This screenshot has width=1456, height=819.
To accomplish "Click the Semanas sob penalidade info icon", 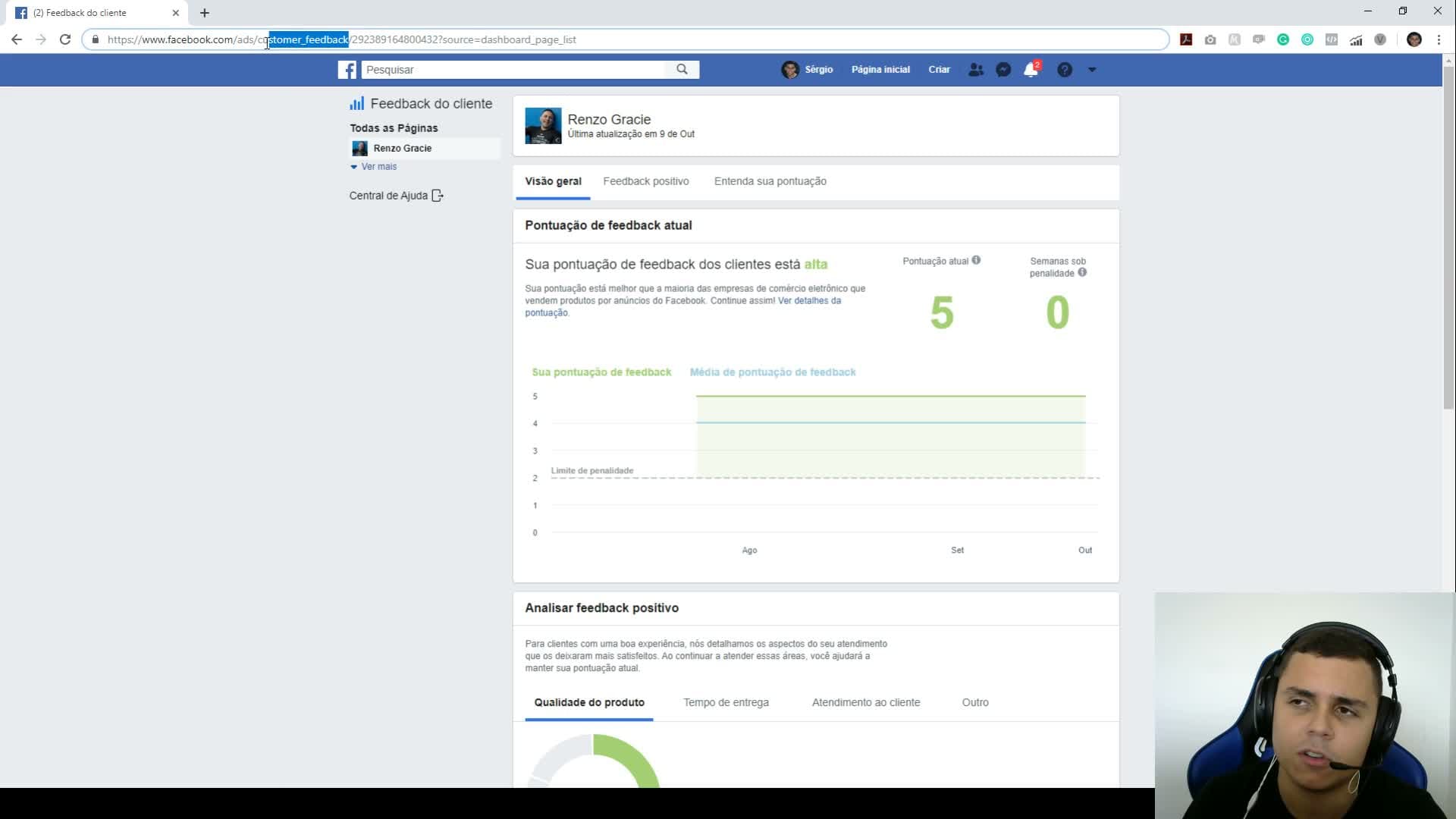I will tap(1082, 272).
